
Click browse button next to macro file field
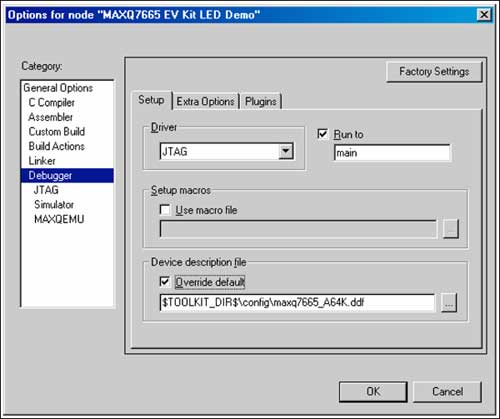tap(451, 229)
